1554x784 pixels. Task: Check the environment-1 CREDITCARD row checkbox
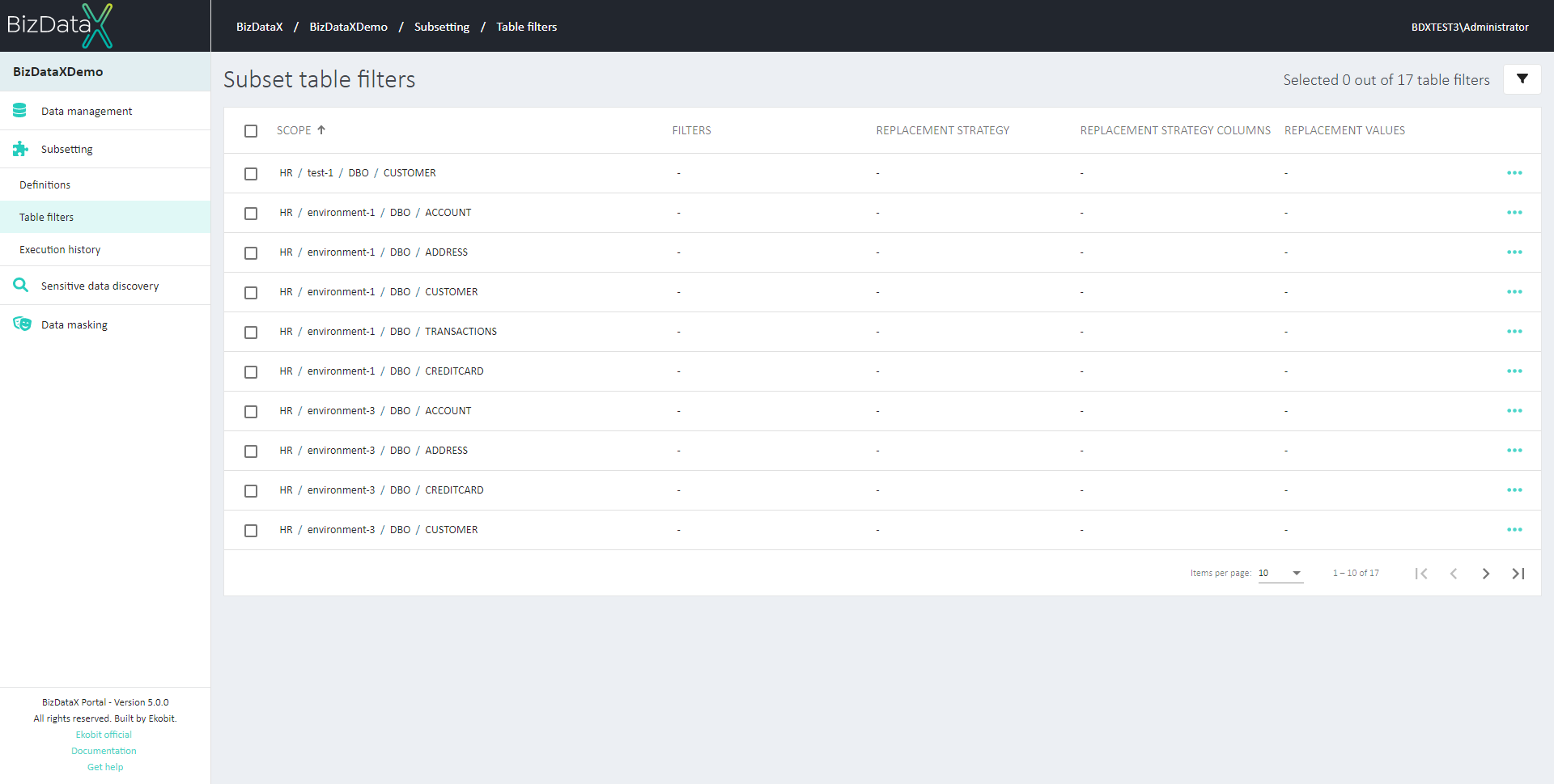point(251,372)
